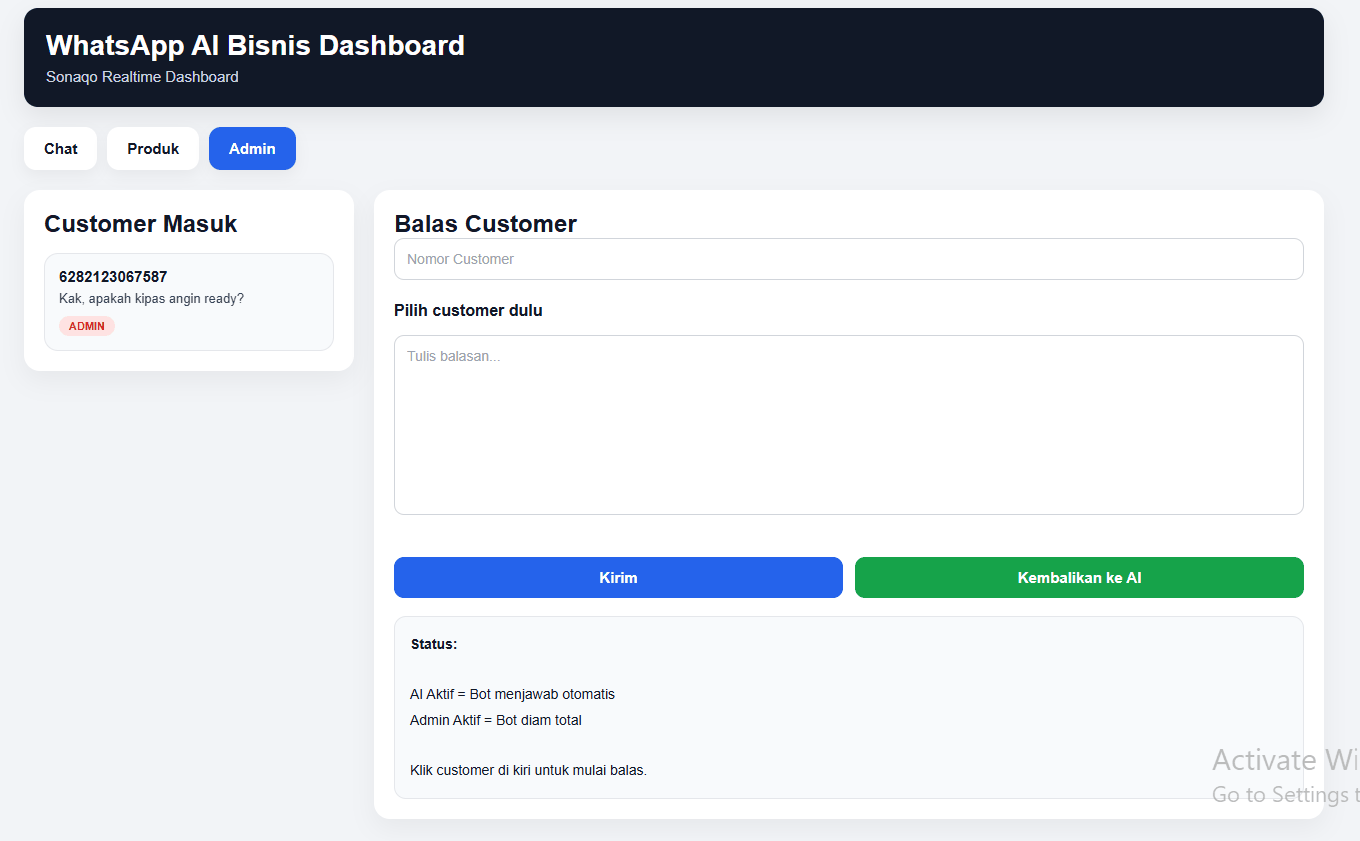Click 'Klik customer di kiri untuk mulai balas.' text
Screen dimensions: 1360x841
tap(528, 770)
